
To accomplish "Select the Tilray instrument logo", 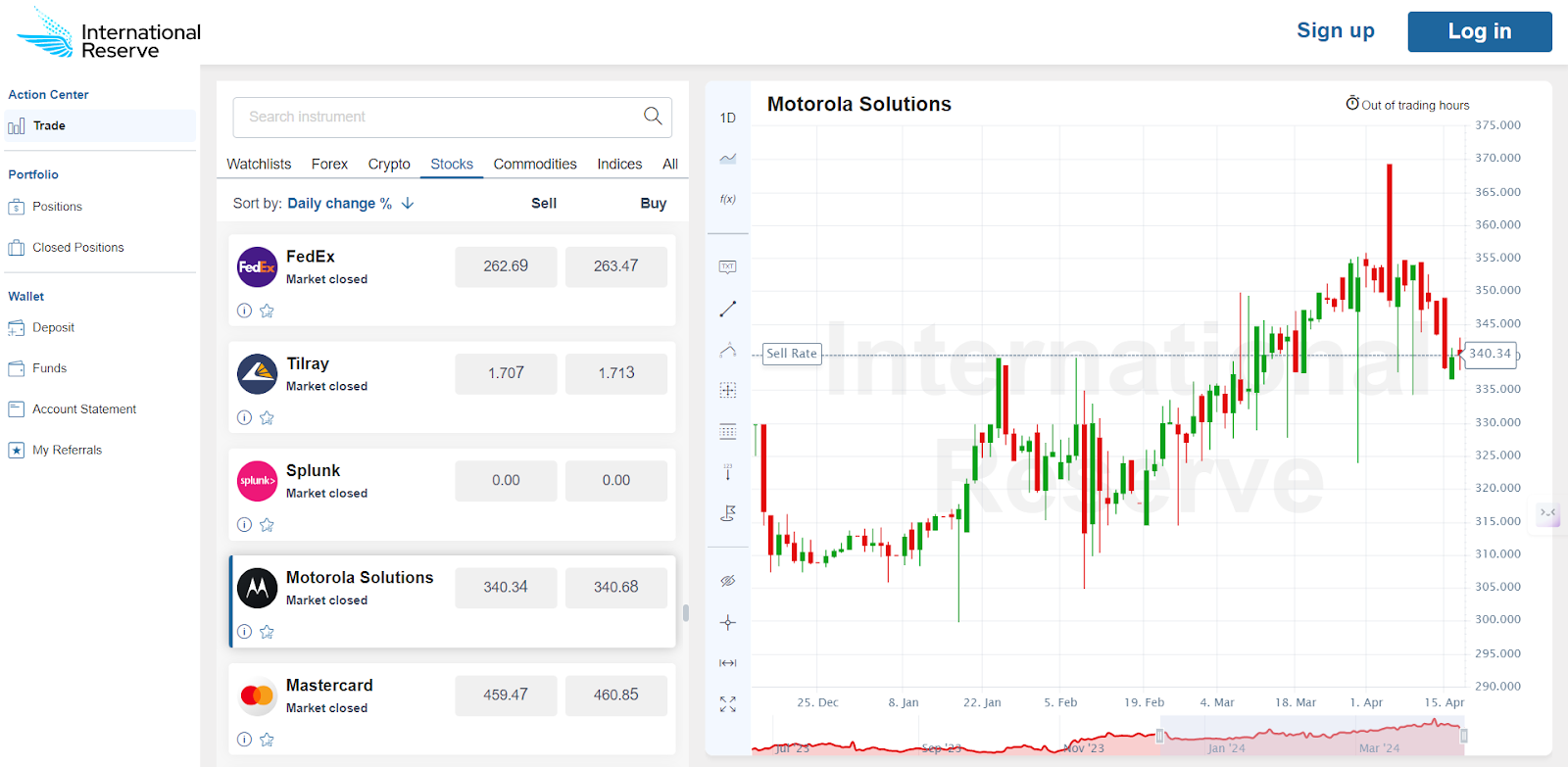I will click(257, 373).
